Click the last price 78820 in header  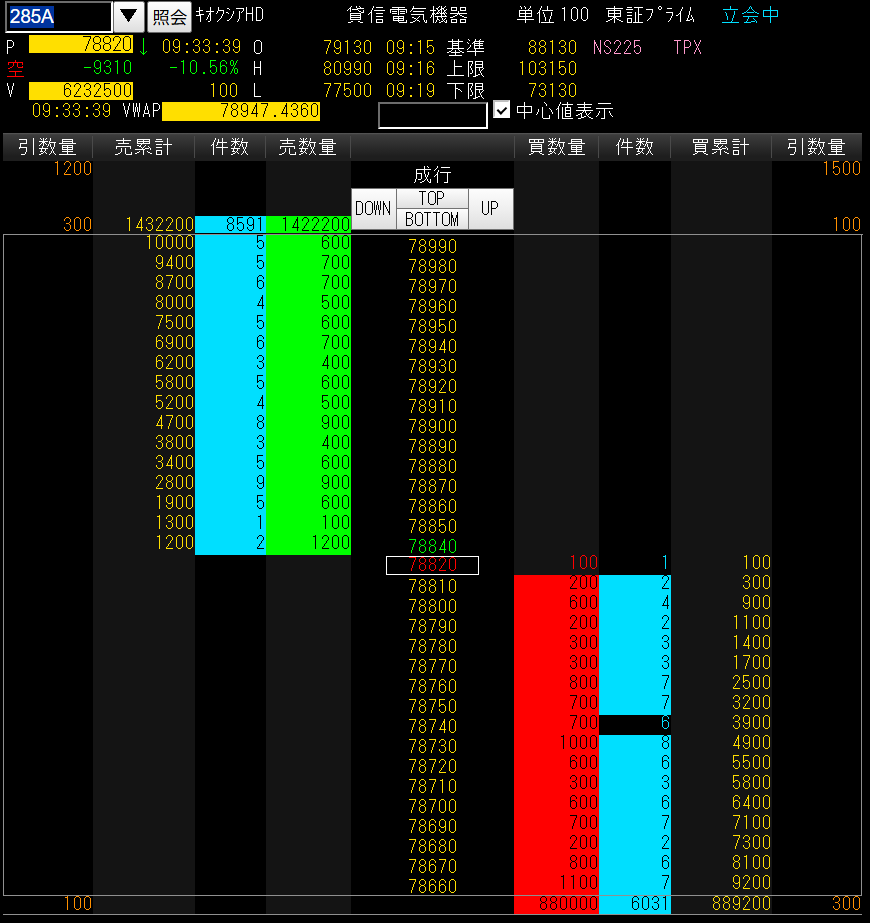(81, 44)
